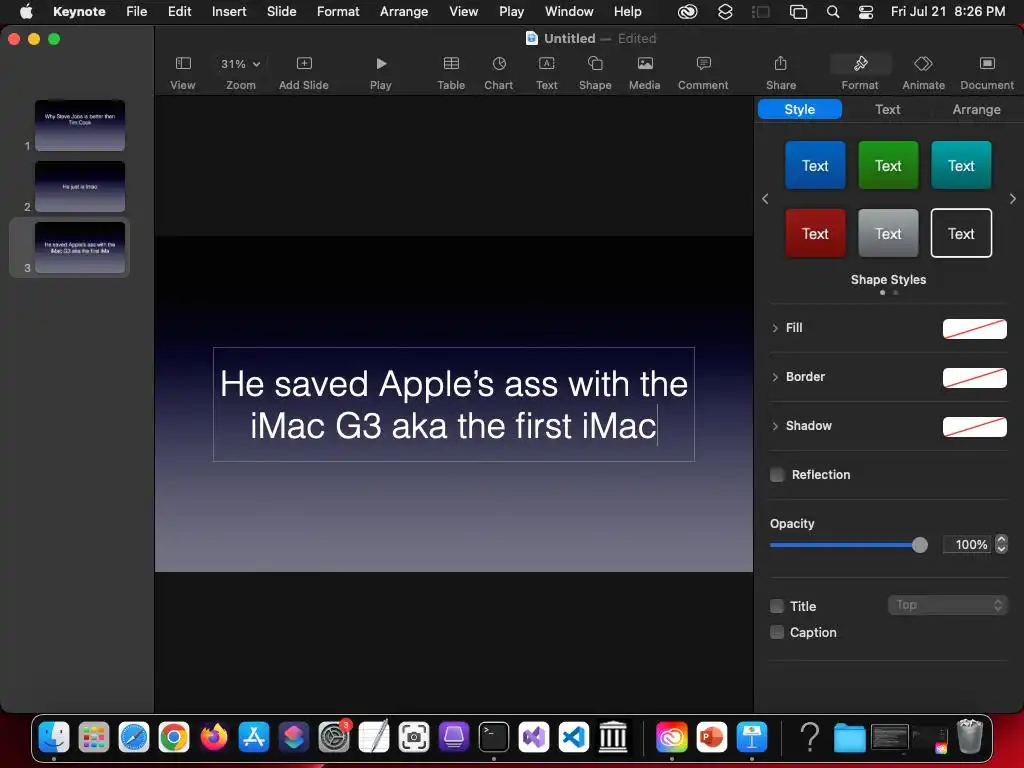
Task: Go to previous shape styles page
Action: tap(765, 199)
